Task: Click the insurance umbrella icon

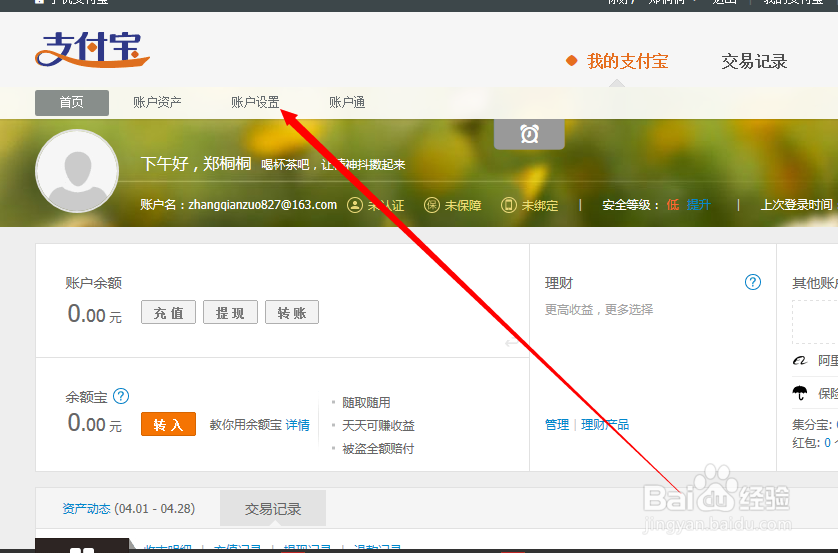Action: (x=800, y=393)
